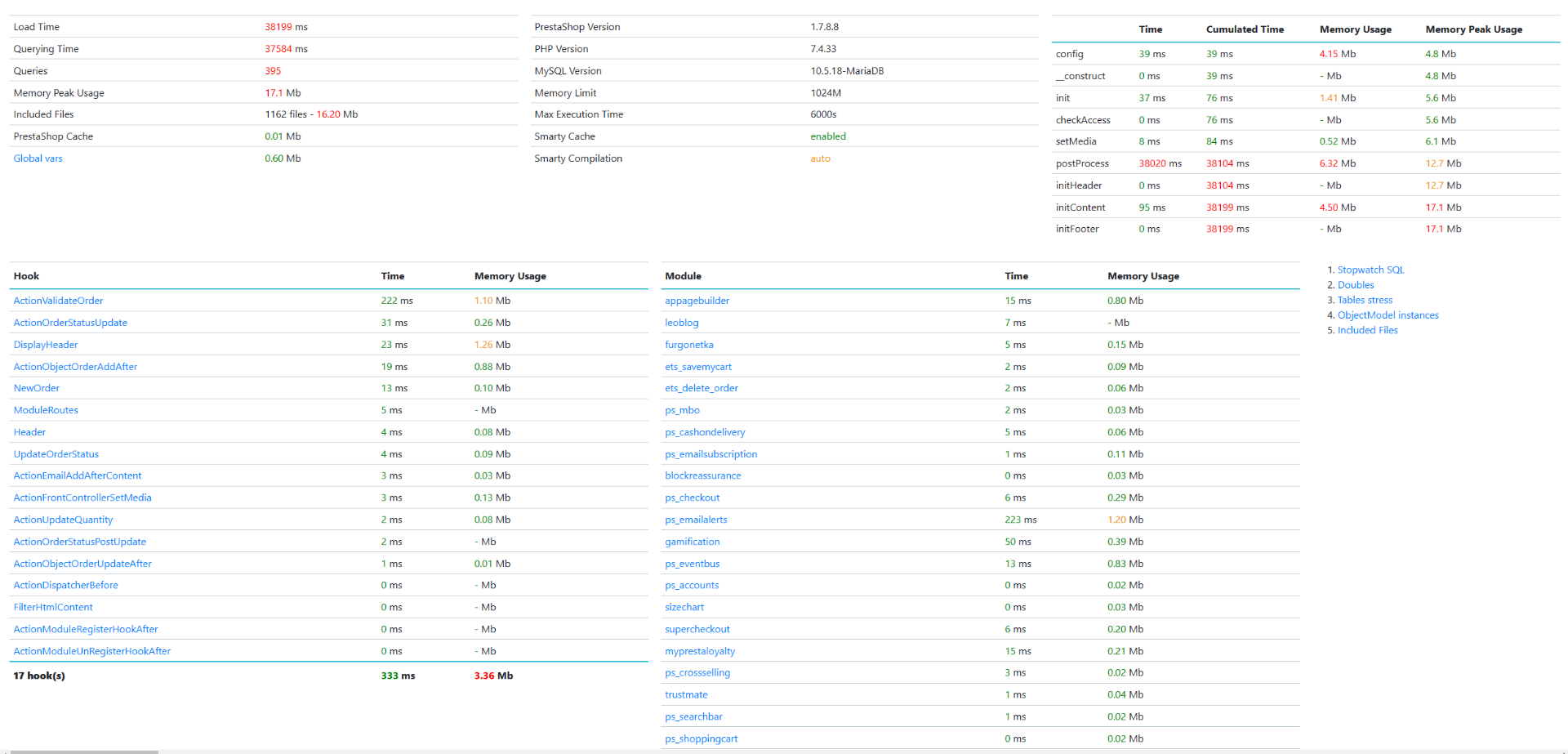Open ActionObjectOrderAddAfter hook details
The height and width of the screenshot is (754, 1568).
(x=75, y=367)
